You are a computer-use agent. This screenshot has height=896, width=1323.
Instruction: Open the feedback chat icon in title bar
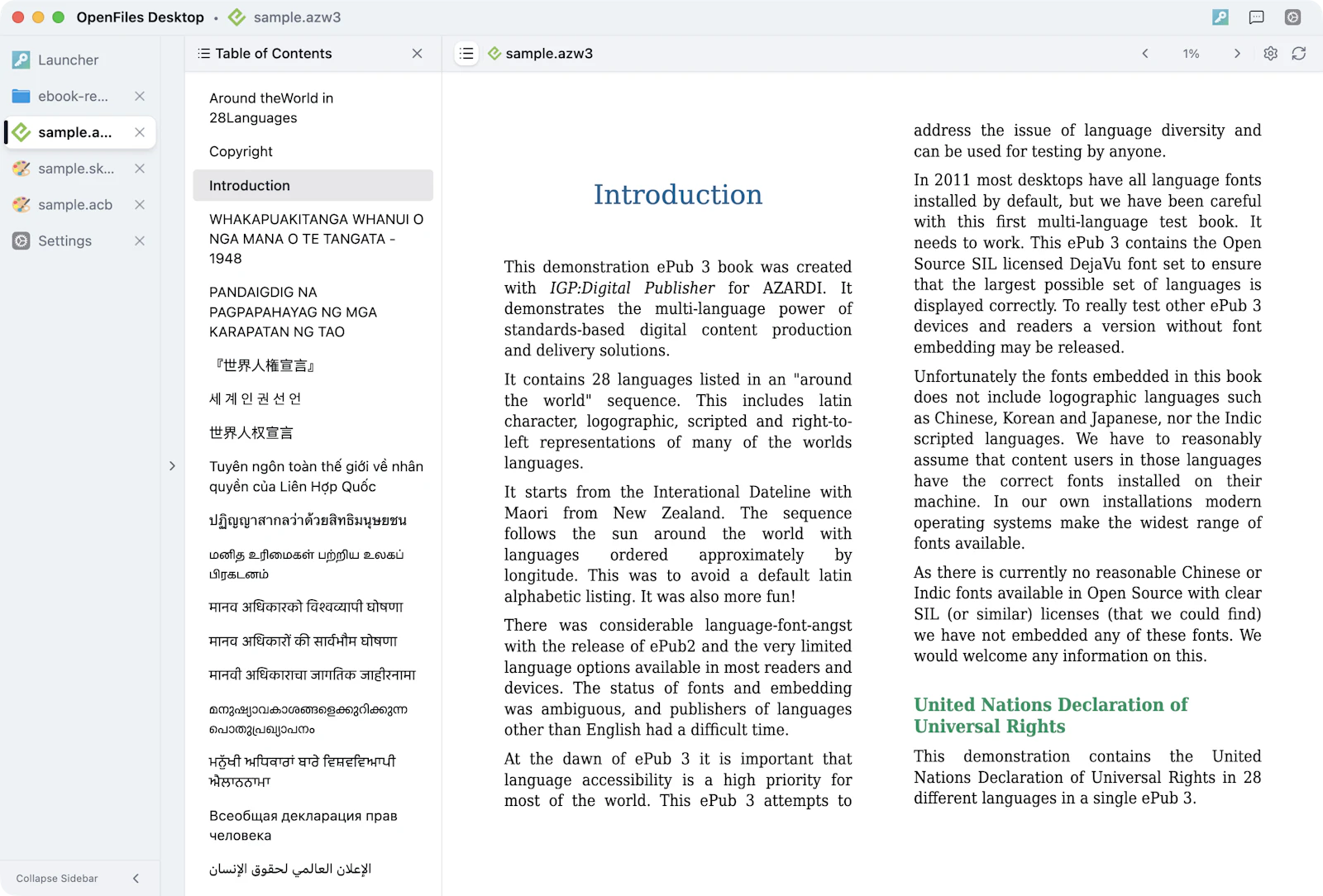[1257, 17]
